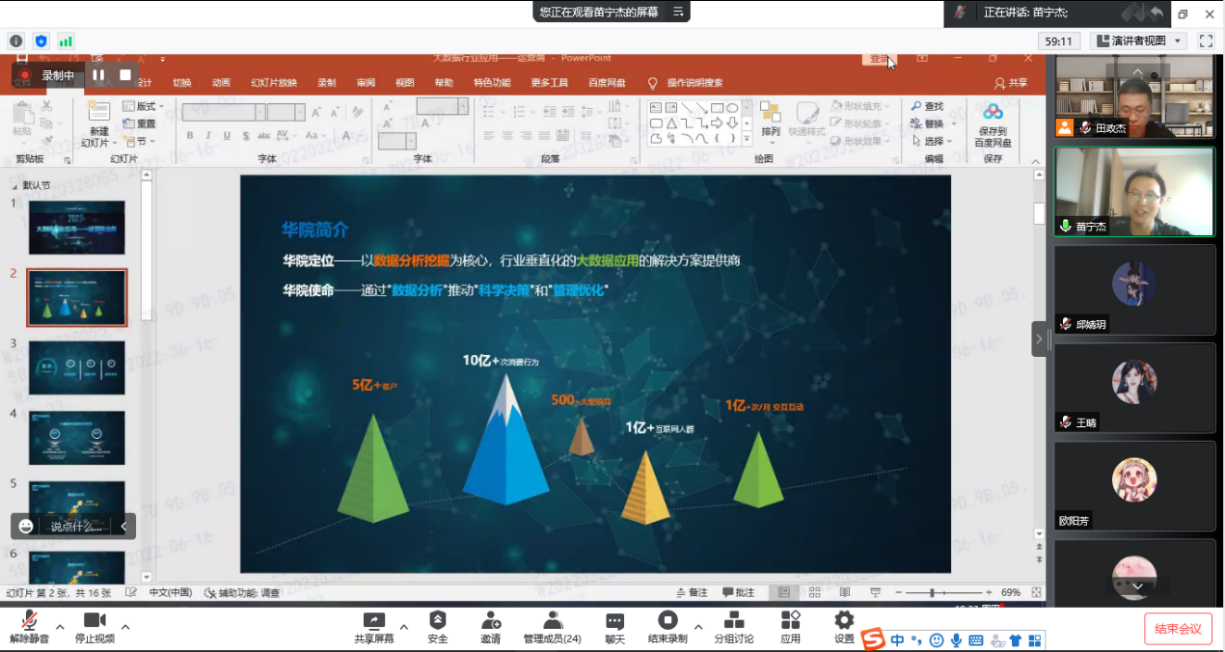Pause the recording in 录制中 bar
Viewport: 1225px width, 652px height.
tap(98, 75)
